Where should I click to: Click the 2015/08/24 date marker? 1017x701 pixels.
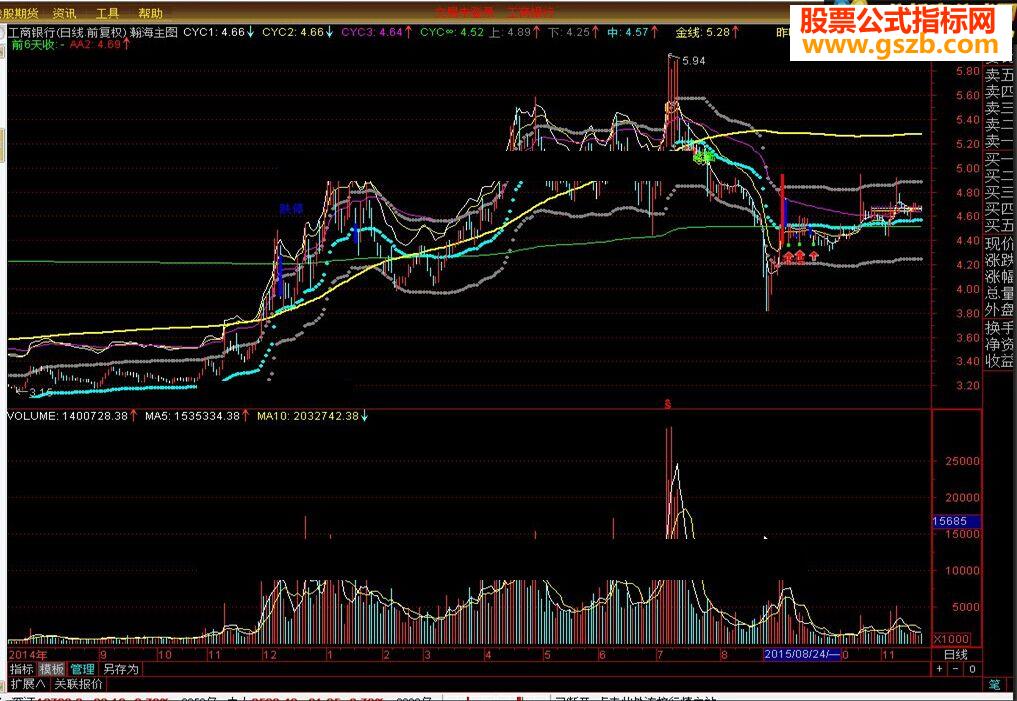click(802, 654)
